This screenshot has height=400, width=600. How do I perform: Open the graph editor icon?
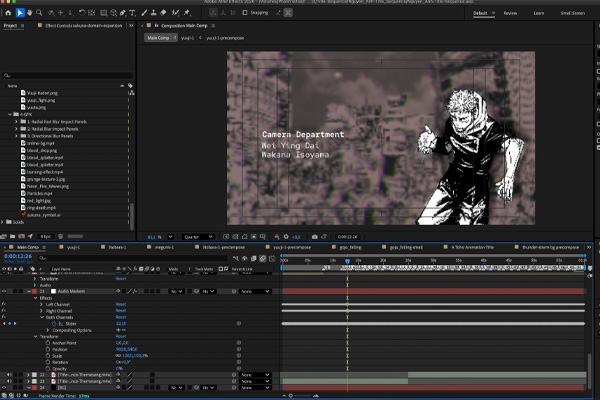tap(272, 259)
